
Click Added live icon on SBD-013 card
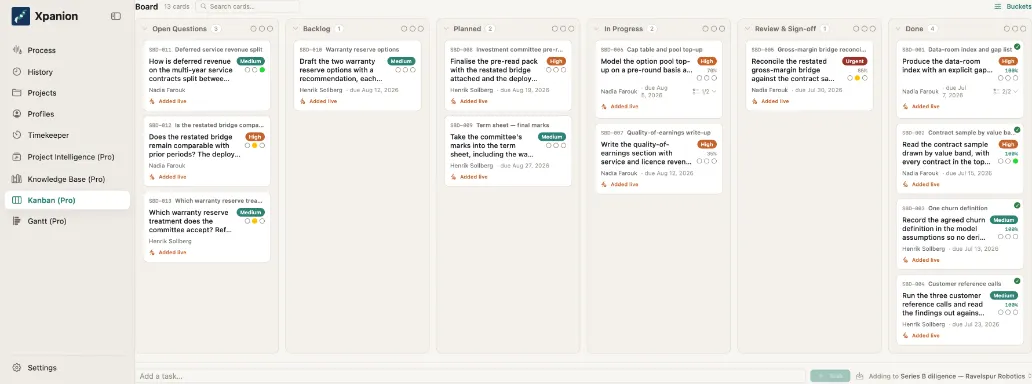click(x=151, y=252)
